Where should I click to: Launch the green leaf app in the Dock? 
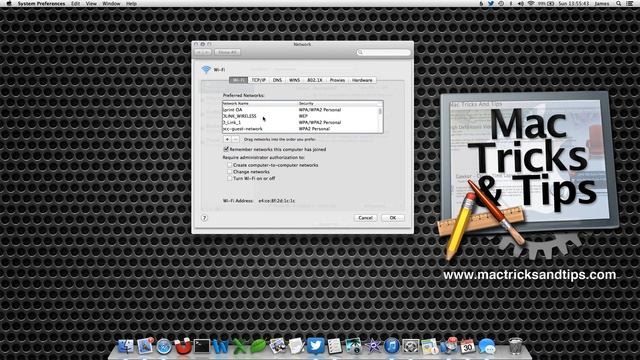point(258,347)
